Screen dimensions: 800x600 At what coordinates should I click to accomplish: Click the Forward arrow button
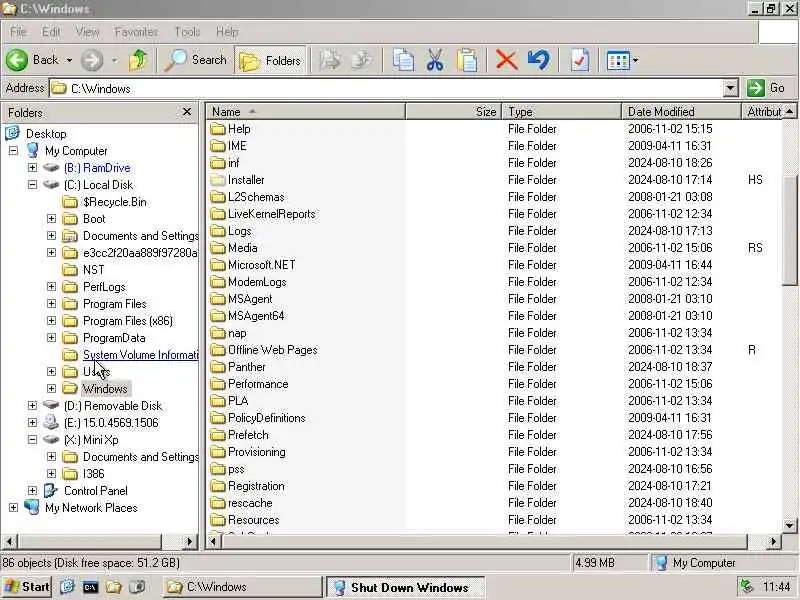92,60
